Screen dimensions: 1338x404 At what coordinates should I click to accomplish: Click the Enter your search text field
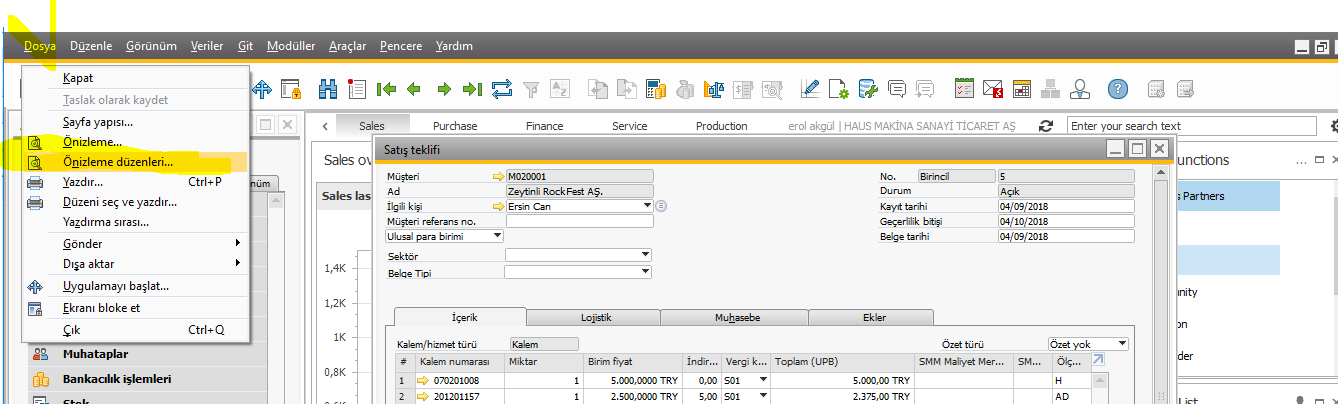coord(1190,126)
